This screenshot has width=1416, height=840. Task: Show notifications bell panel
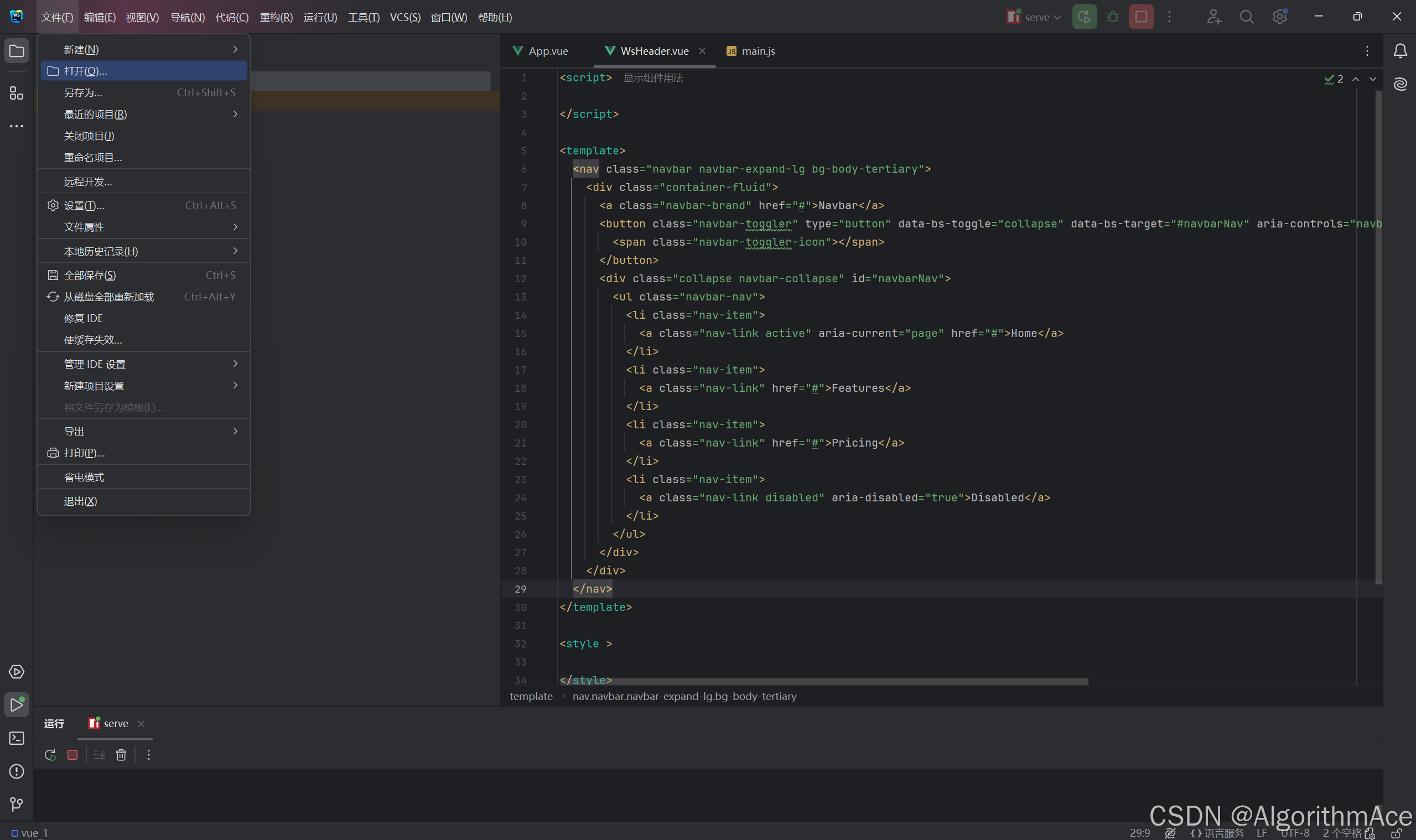pyautogui.click(x=1399, y=51)
